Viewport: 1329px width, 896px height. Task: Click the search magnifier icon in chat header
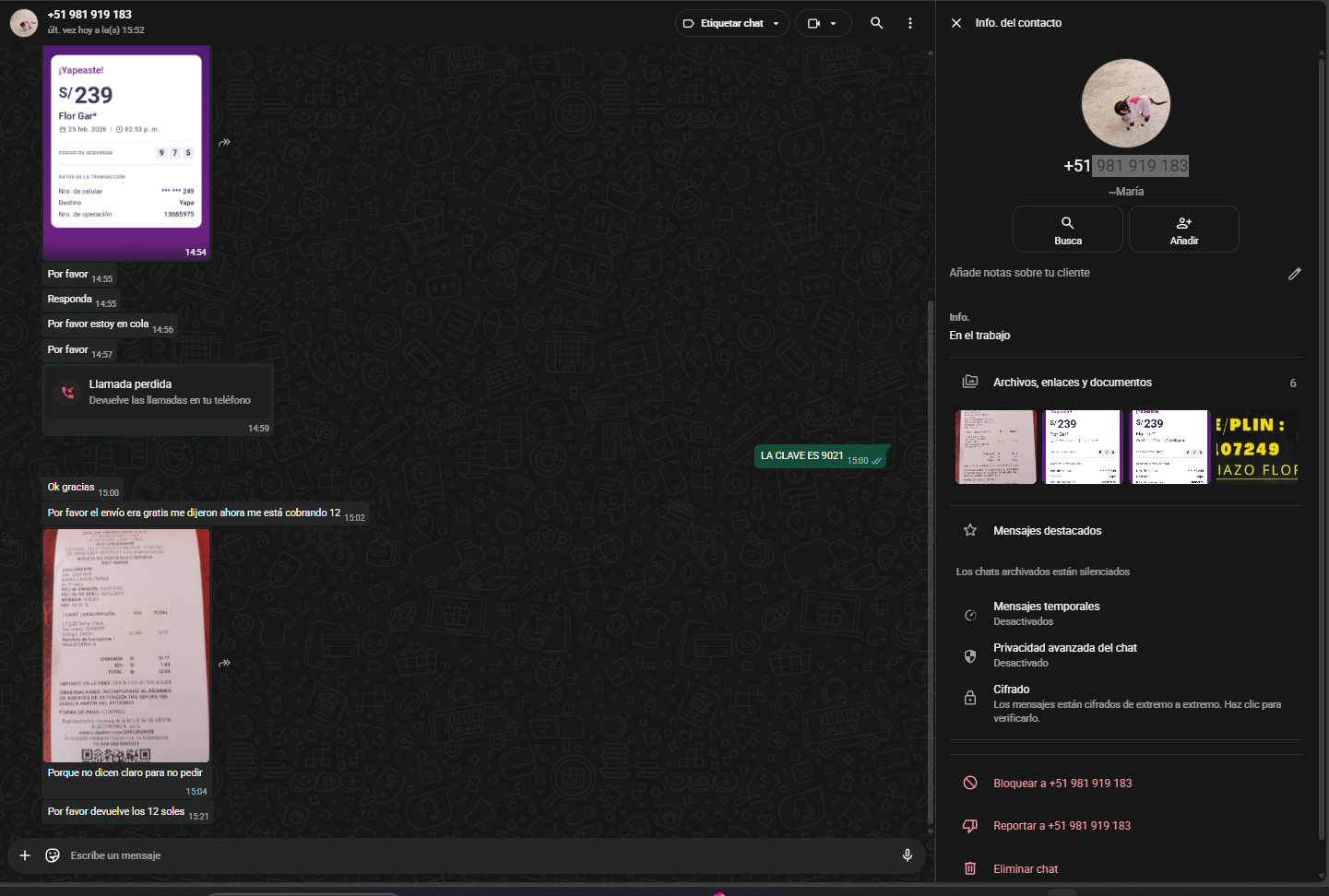pyautogui.click(x=876, y=23)
